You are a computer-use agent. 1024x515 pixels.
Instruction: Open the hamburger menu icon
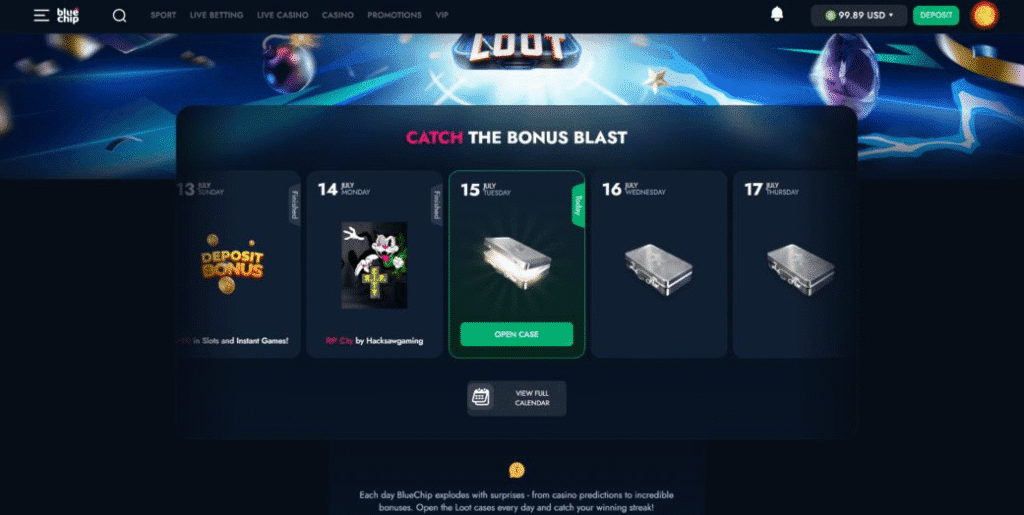tap(42, 16)
